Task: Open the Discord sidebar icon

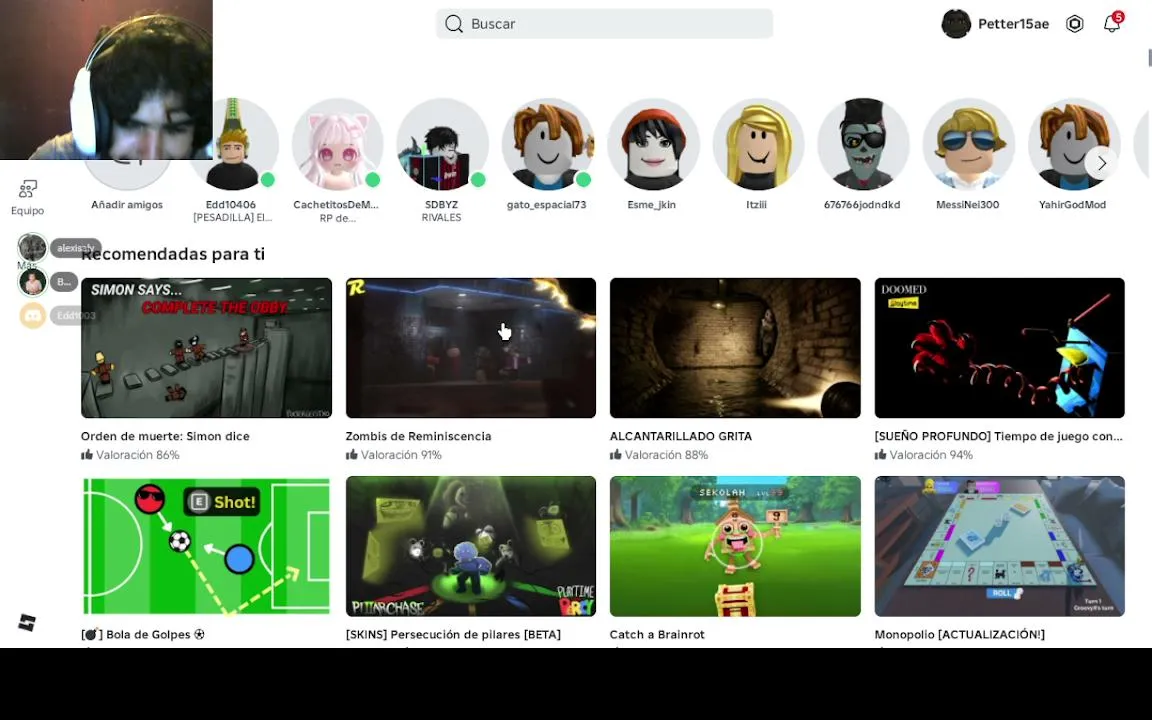Action: point(32,316)
